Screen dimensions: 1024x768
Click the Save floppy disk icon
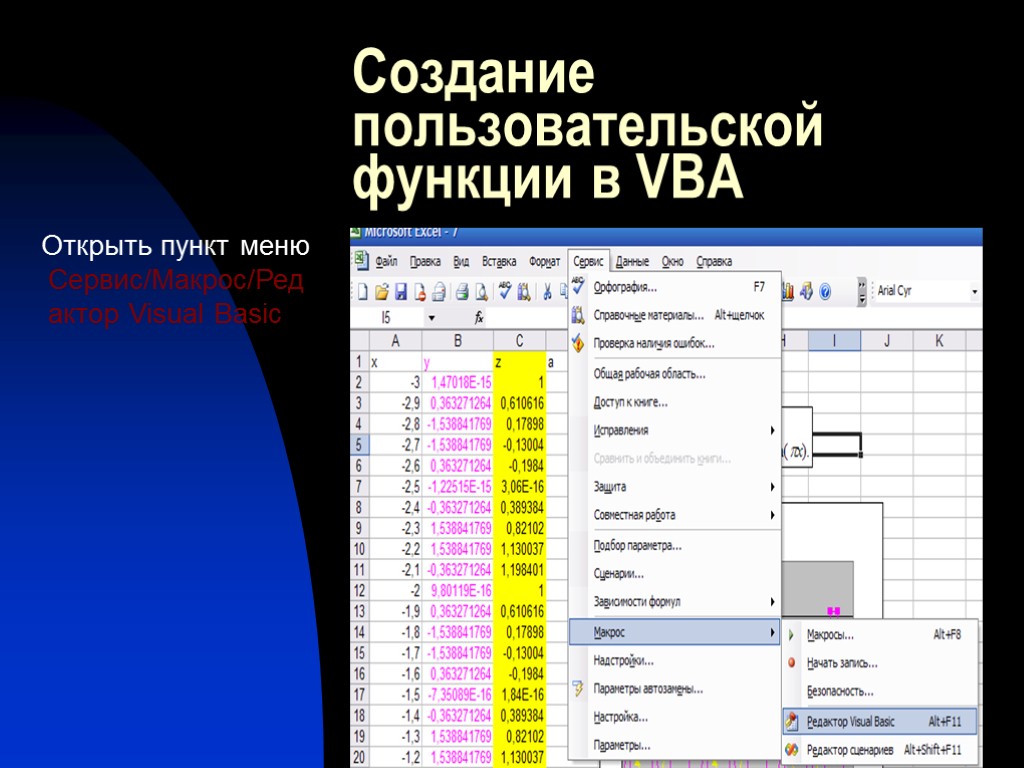(401, 291)
